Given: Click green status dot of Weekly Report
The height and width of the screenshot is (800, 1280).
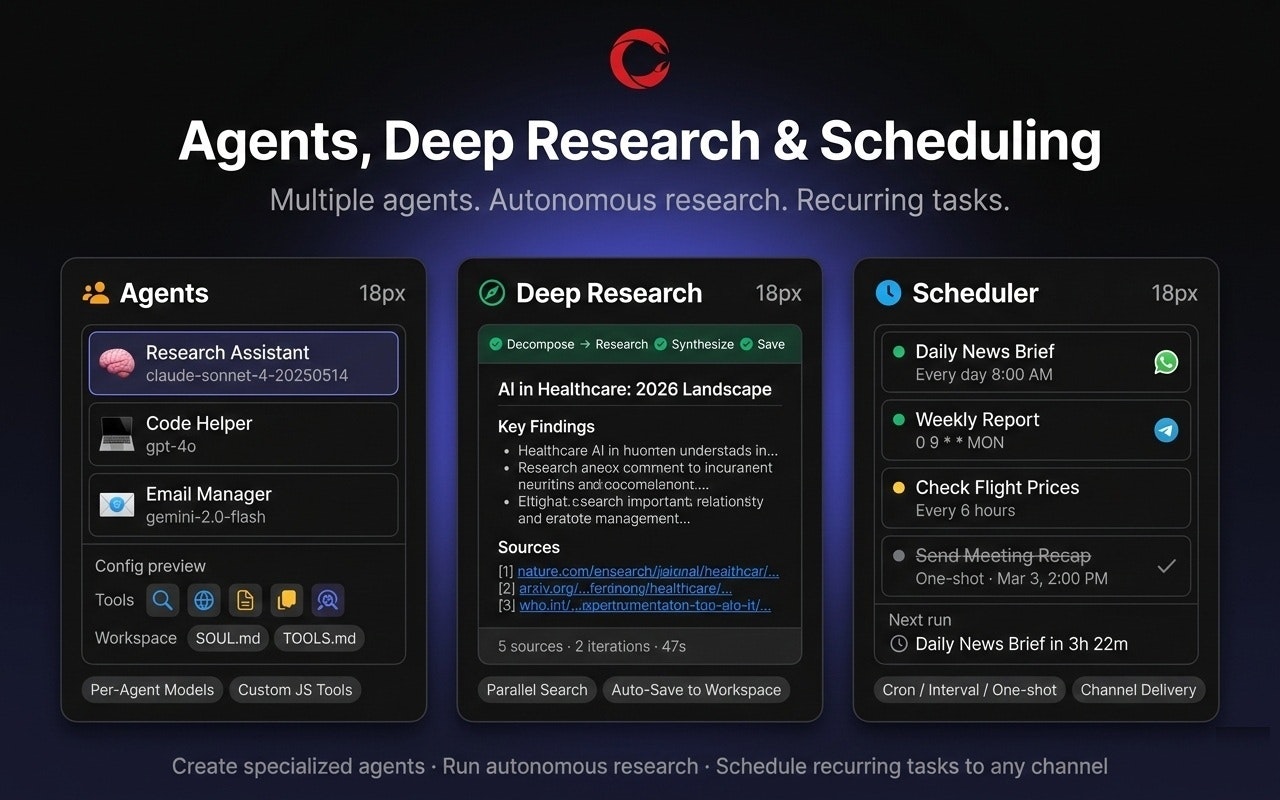Looking at the screenshot, I should [898, 420].
